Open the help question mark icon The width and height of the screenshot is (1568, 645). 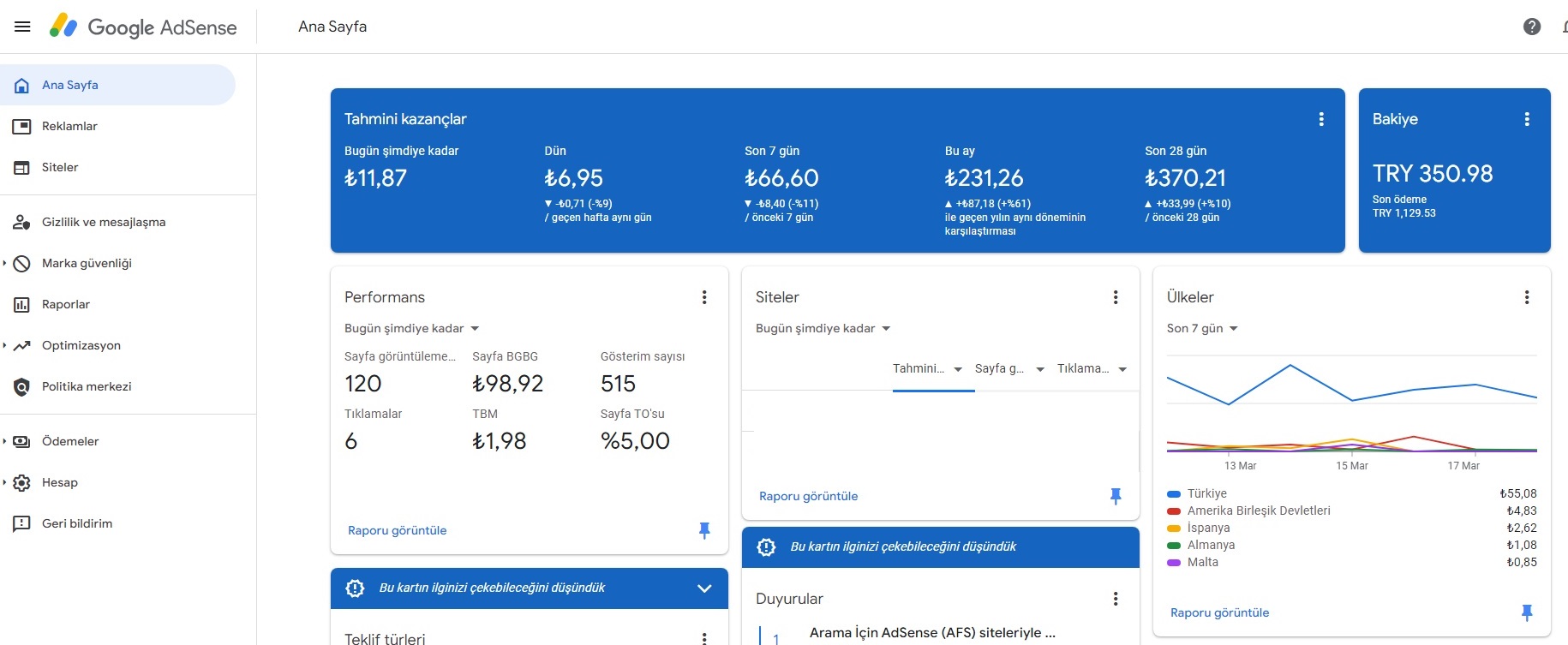[1532, 27]
